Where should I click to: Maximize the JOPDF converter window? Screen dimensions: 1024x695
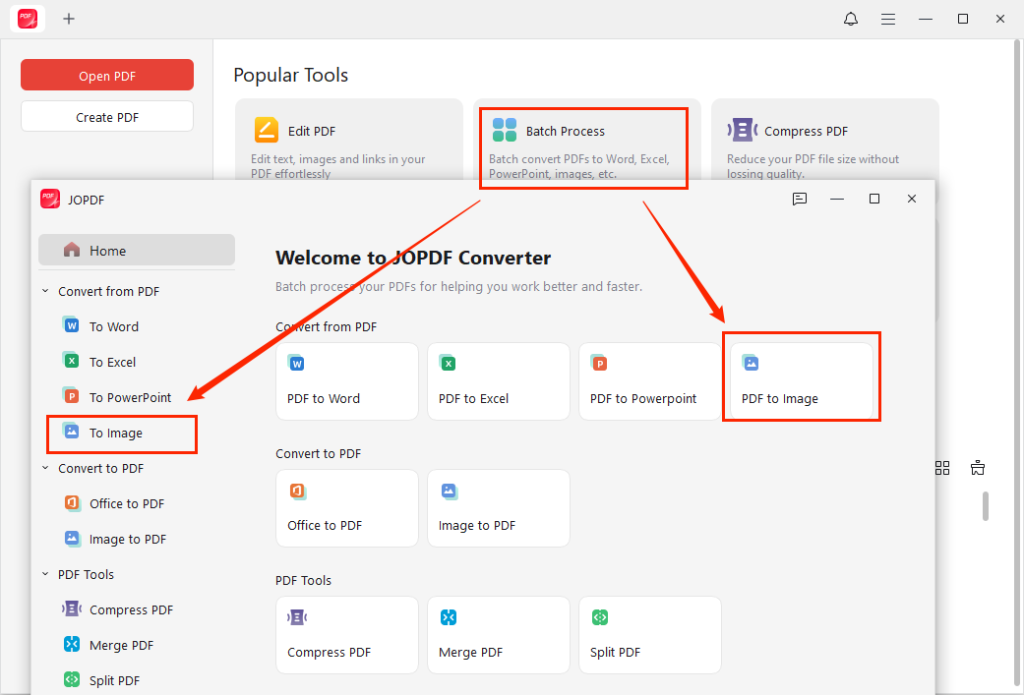tap(874, 199)
